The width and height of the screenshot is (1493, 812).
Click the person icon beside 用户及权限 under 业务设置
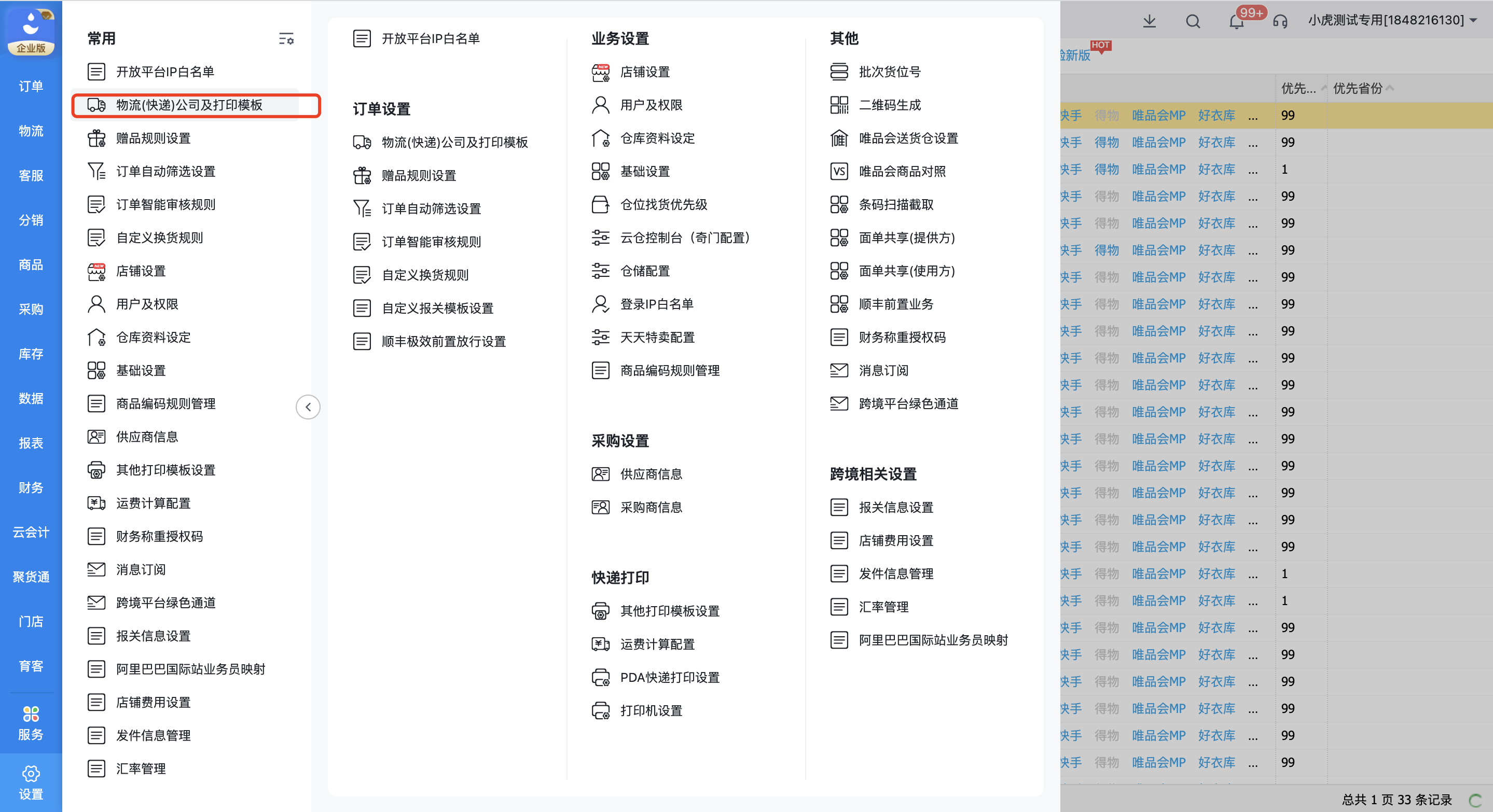click(x=600, y=105)
